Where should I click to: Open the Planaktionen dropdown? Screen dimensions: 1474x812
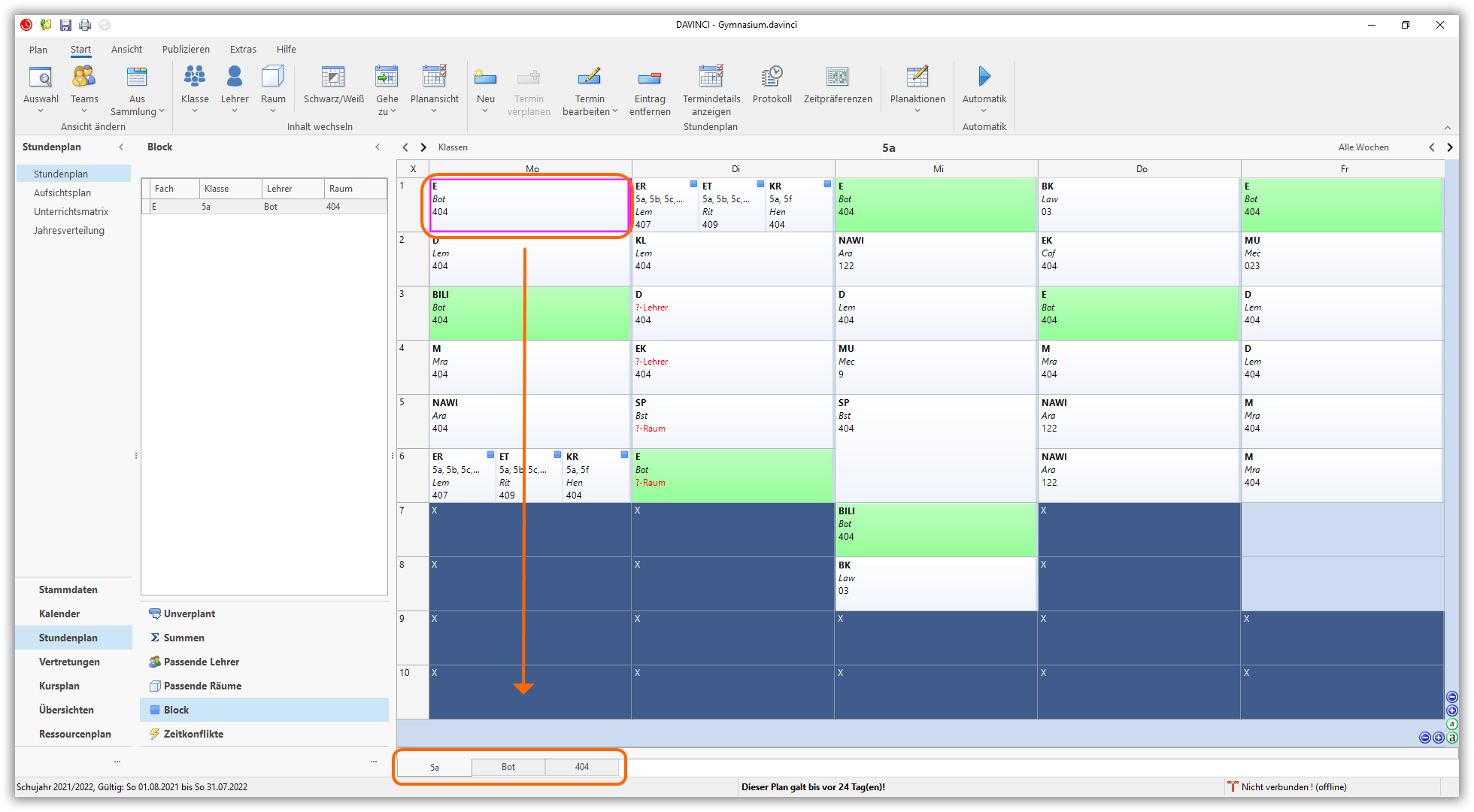tap(917, 111)
